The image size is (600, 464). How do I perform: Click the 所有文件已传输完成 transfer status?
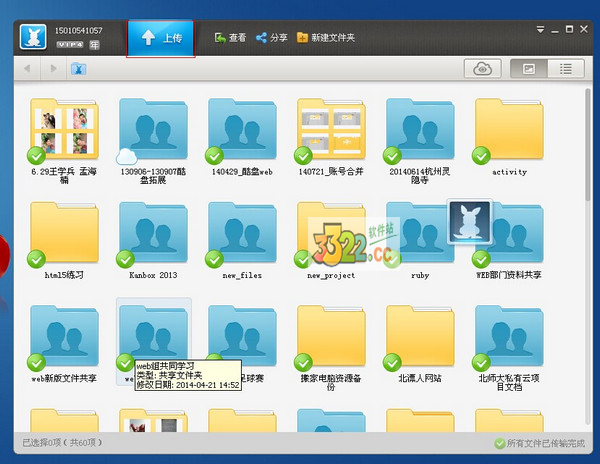coord(540,443)
